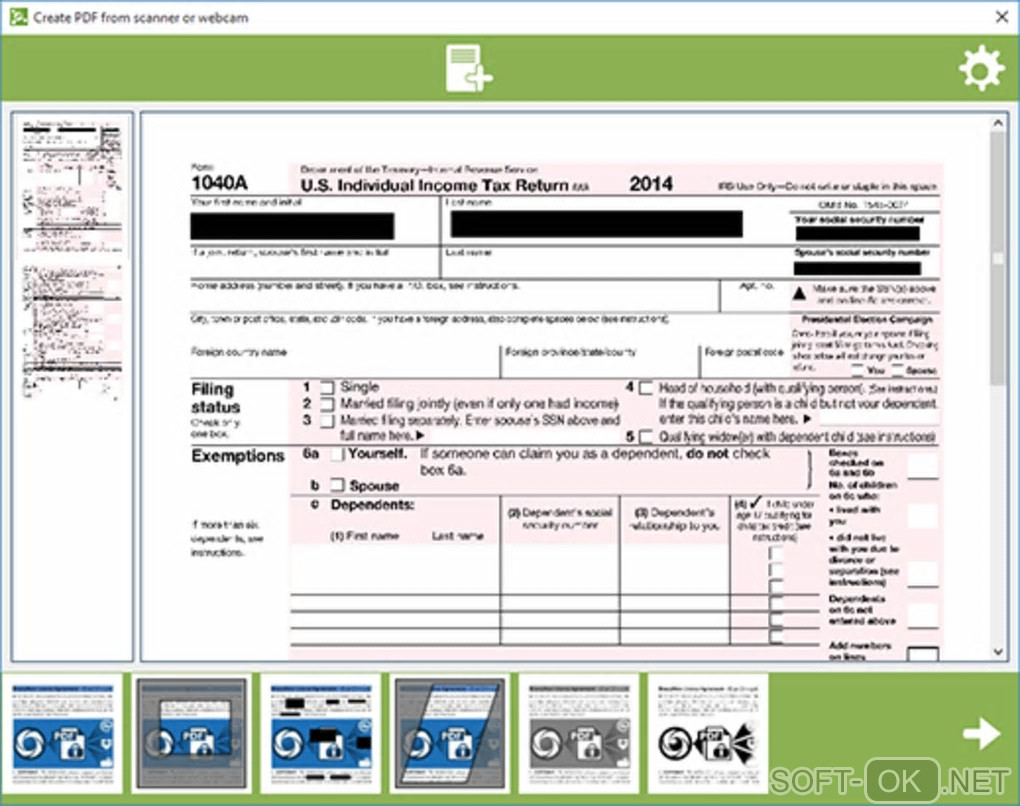Check the Single filing status box

pos(327,388)
